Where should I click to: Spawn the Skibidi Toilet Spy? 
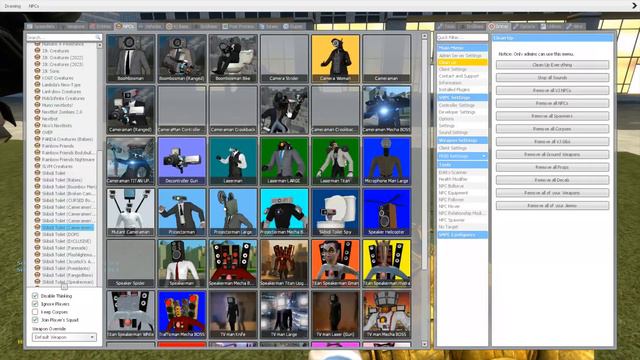[x=336, y=212]
